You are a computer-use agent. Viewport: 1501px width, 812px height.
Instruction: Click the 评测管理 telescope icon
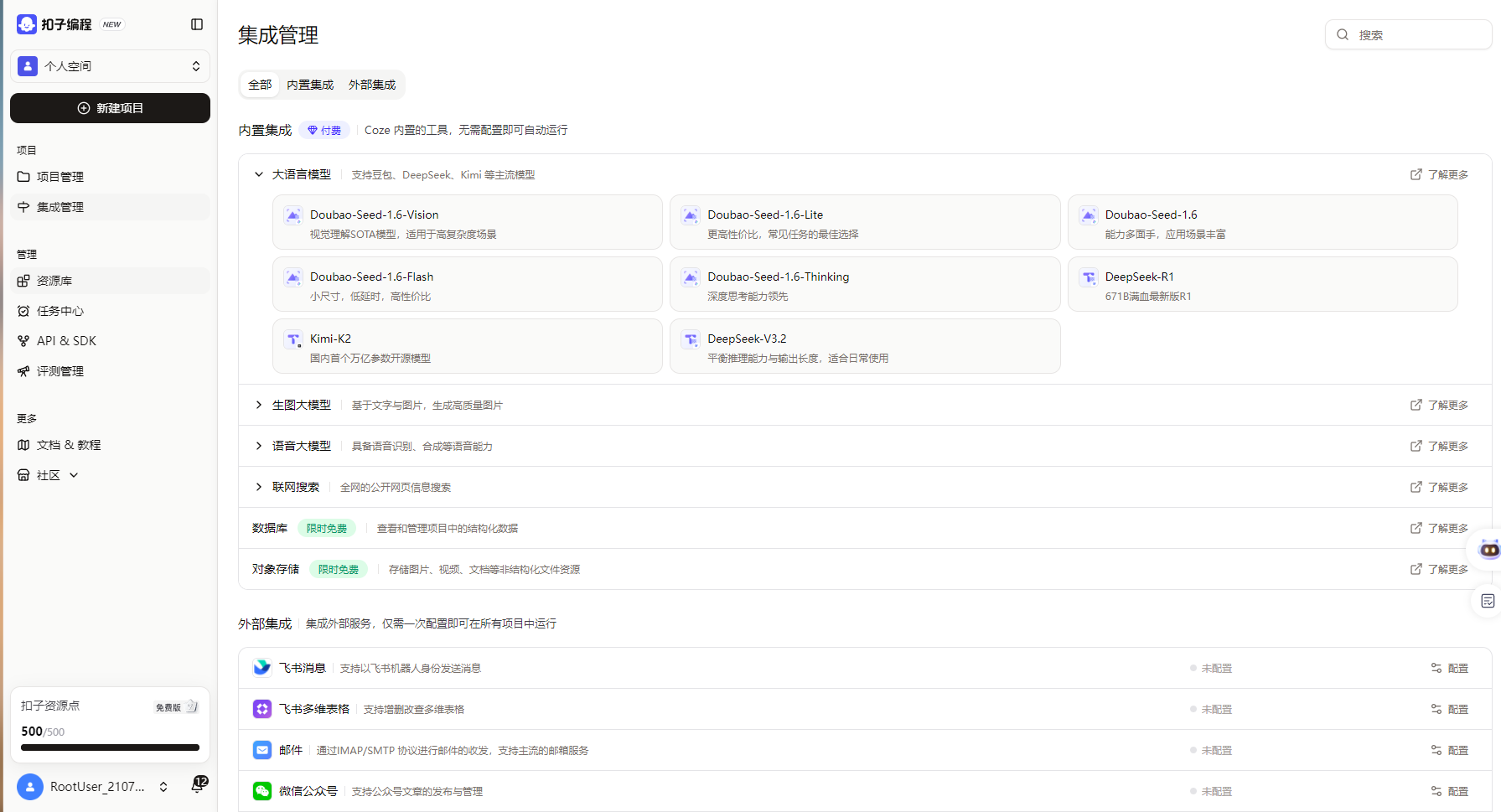tap(23, 371)
